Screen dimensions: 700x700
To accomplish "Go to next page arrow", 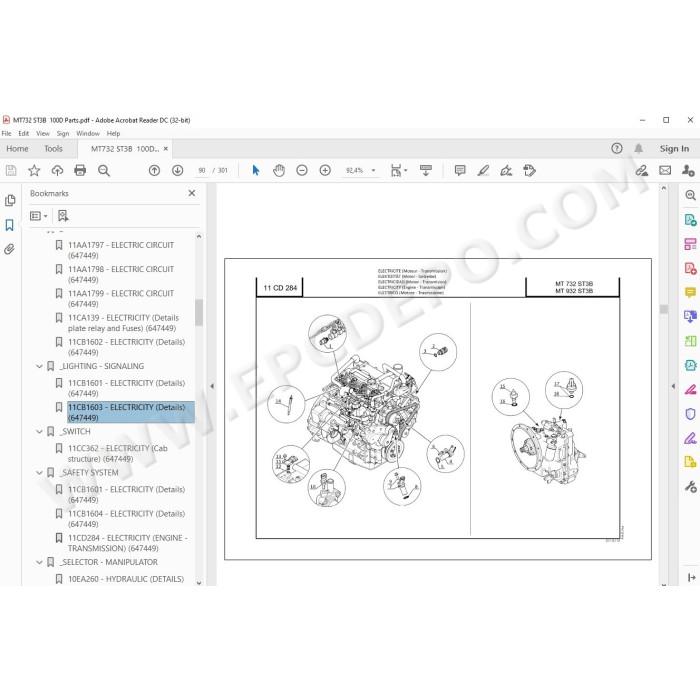I will tap(178, 170).
